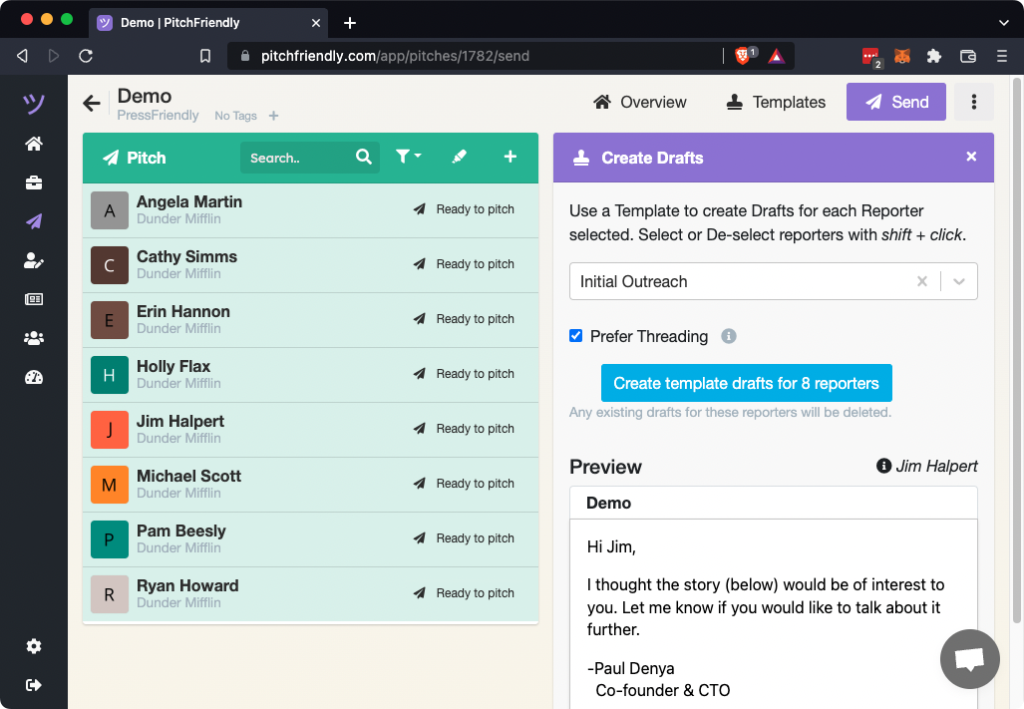Click the dashboard gauge sidebar icon

tap(34, 377)
